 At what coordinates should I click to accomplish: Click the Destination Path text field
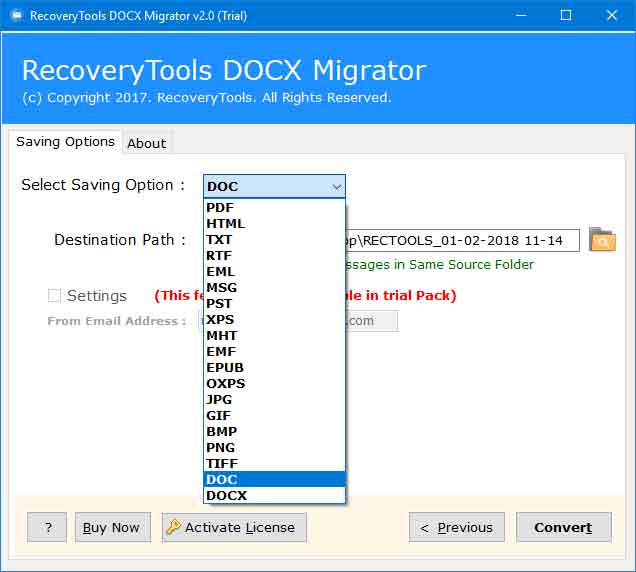462,241
